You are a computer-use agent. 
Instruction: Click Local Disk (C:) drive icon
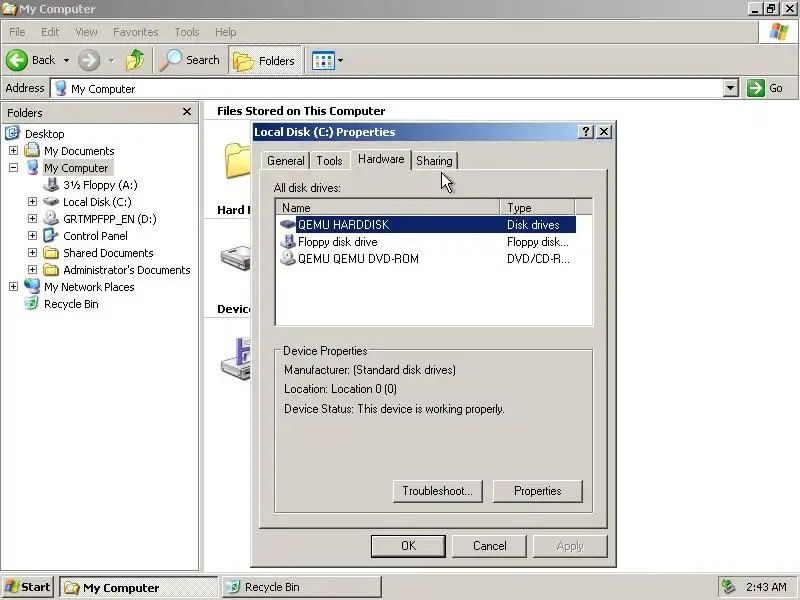(51, 202)
